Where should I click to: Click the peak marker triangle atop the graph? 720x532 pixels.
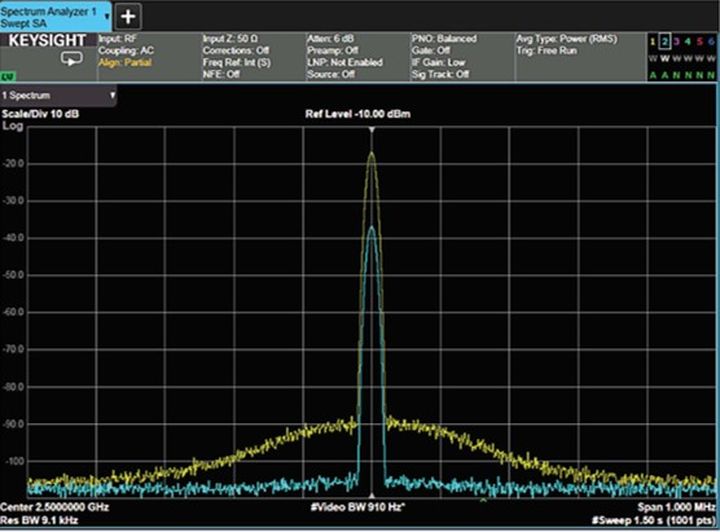[372, 131]
